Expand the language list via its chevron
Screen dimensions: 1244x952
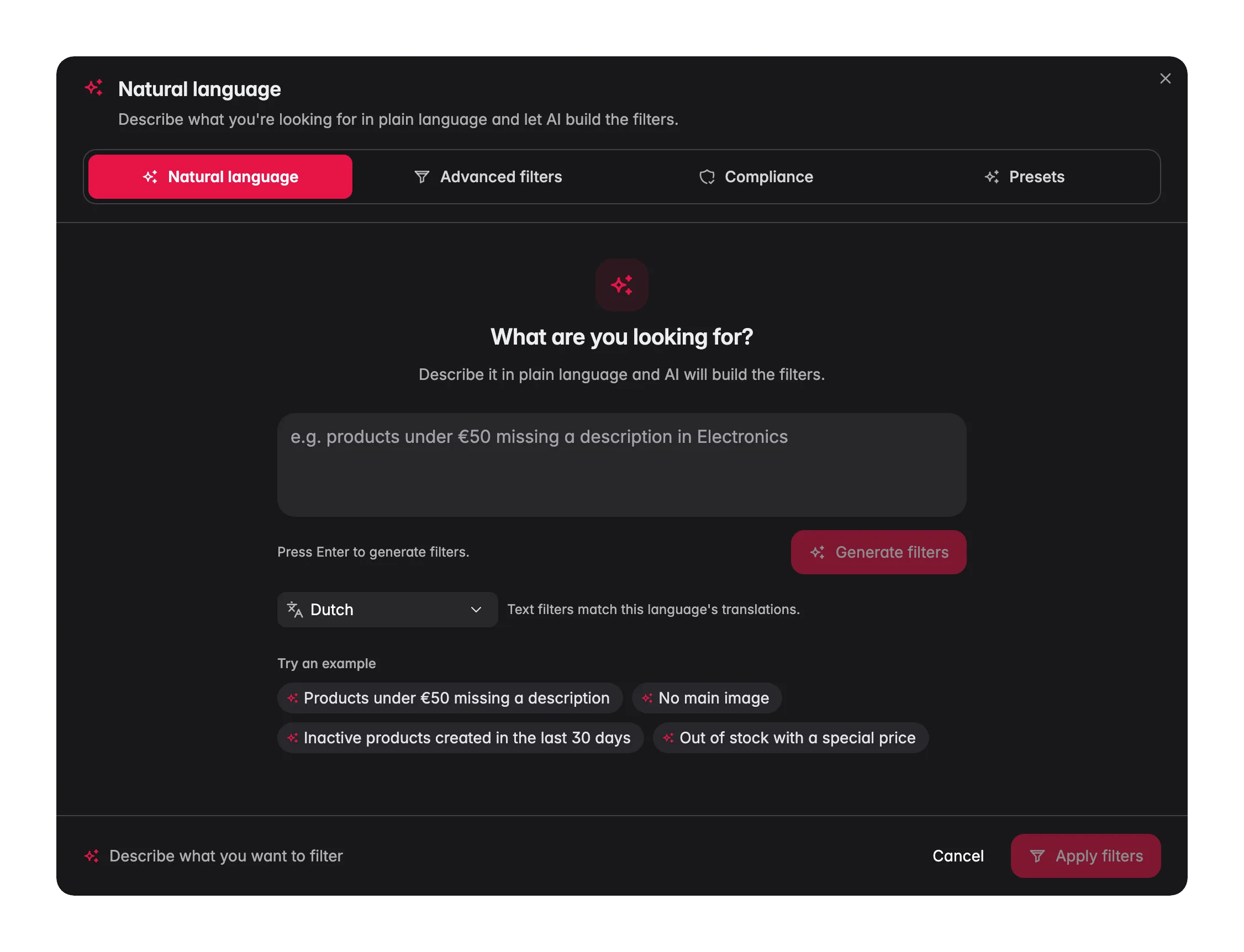pos(476,610)
